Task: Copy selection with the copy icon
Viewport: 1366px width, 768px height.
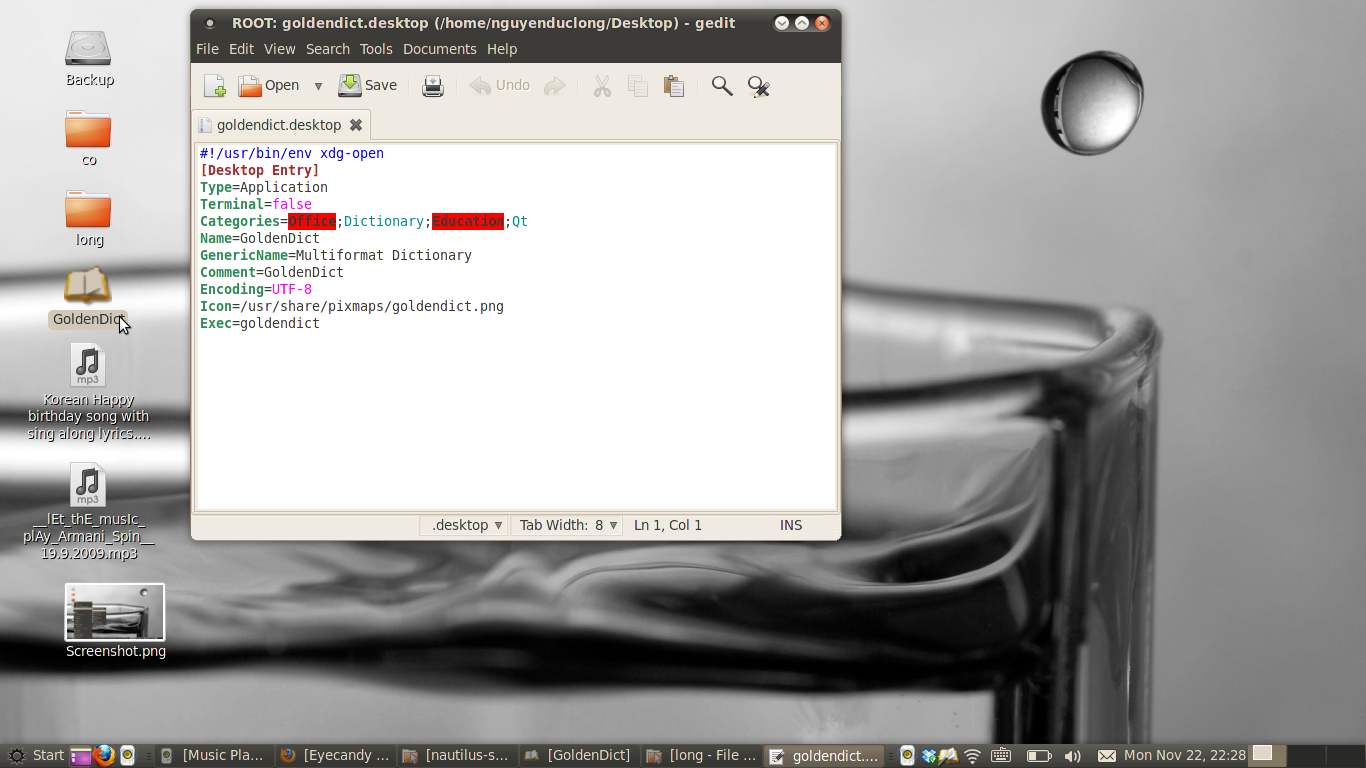Action: [637, 86]
